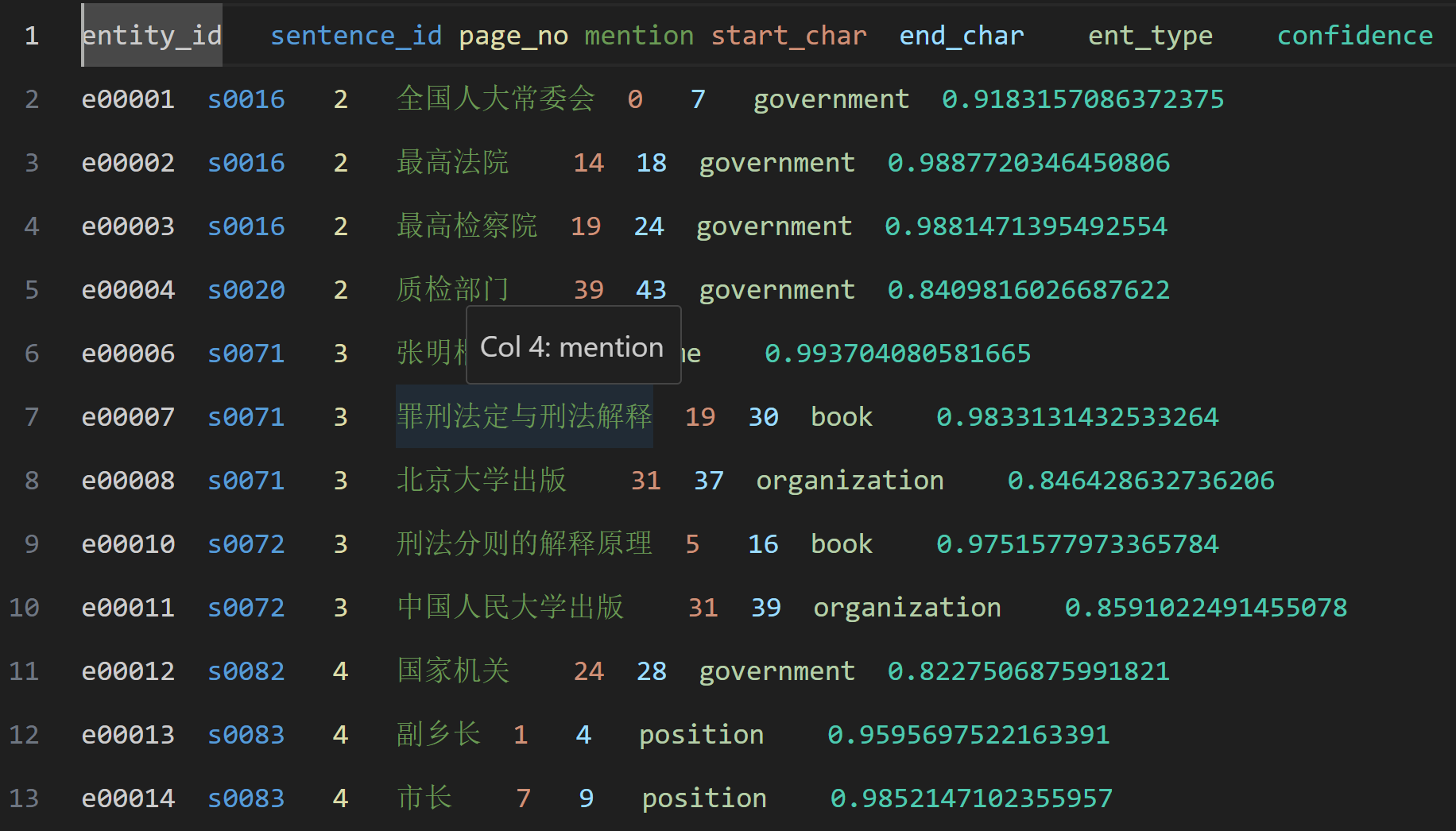Select the mention 全国人大常委会
The width and height of the screenshot is (1456, 831).
pos(494,99)
